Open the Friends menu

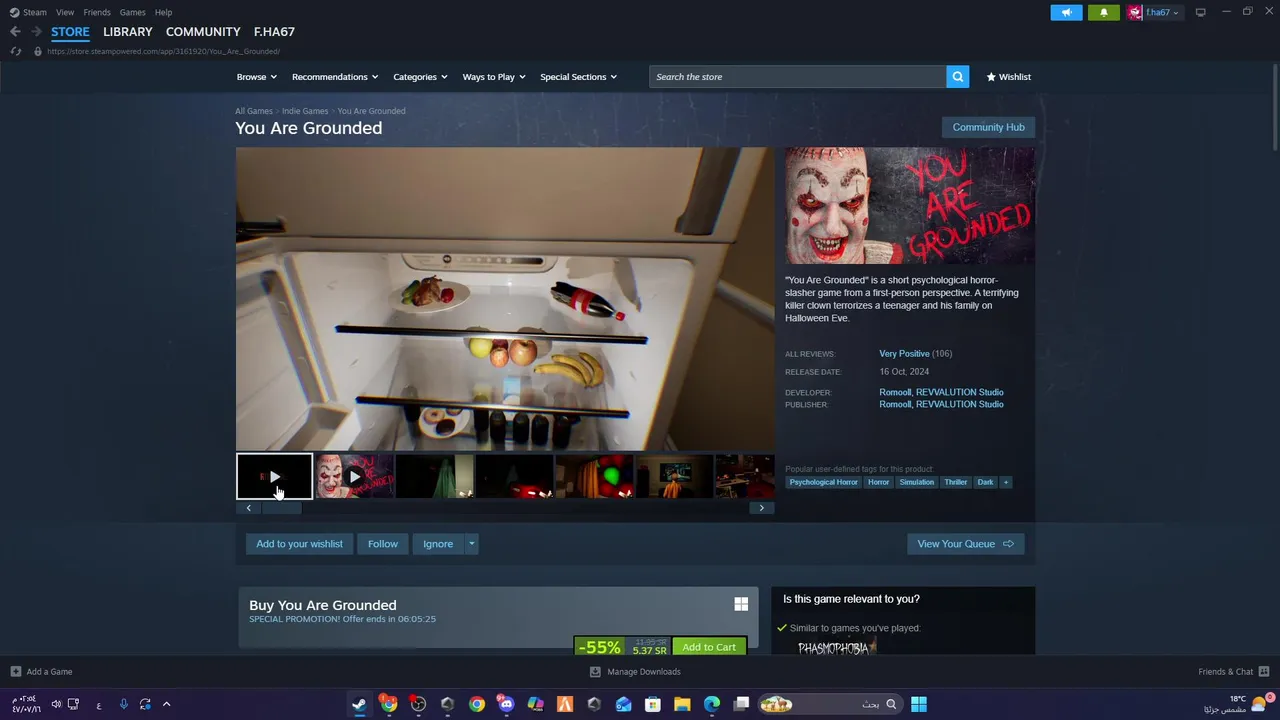[97, 12]
